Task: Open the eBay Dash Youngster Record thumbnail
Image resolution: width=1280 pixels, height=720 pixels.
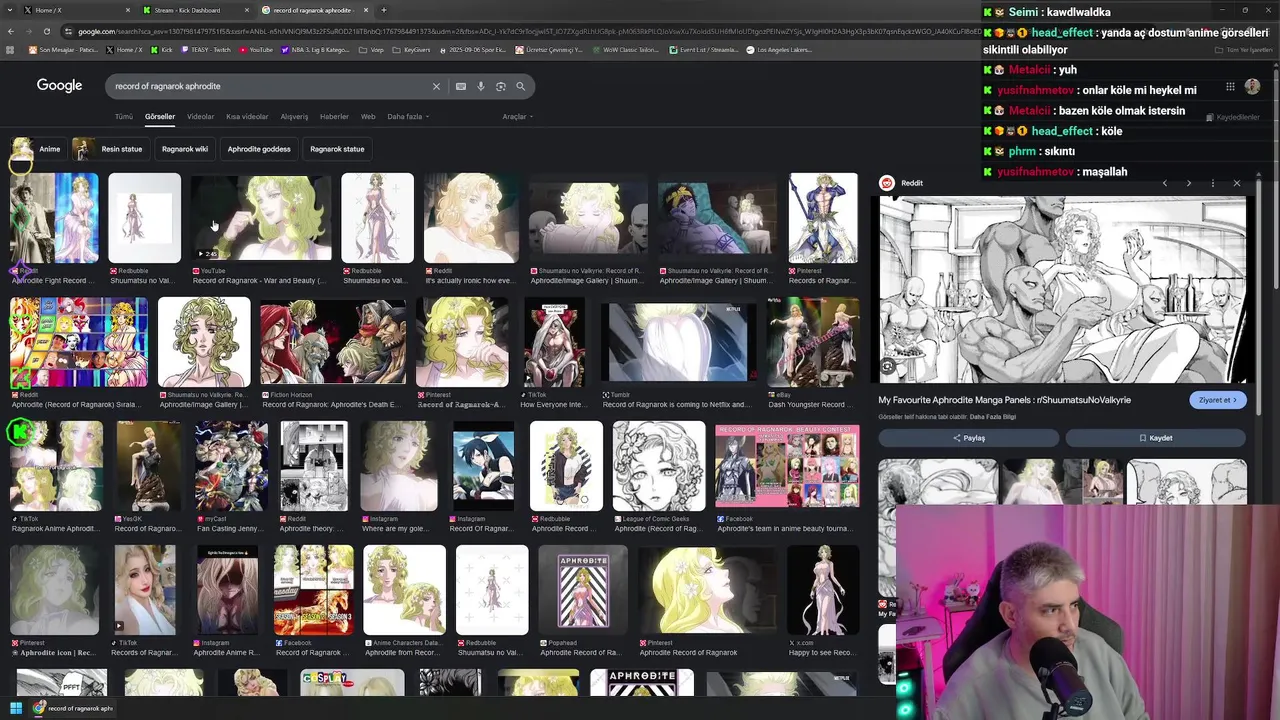Action: pyautogui.click(x=813, y=342)
